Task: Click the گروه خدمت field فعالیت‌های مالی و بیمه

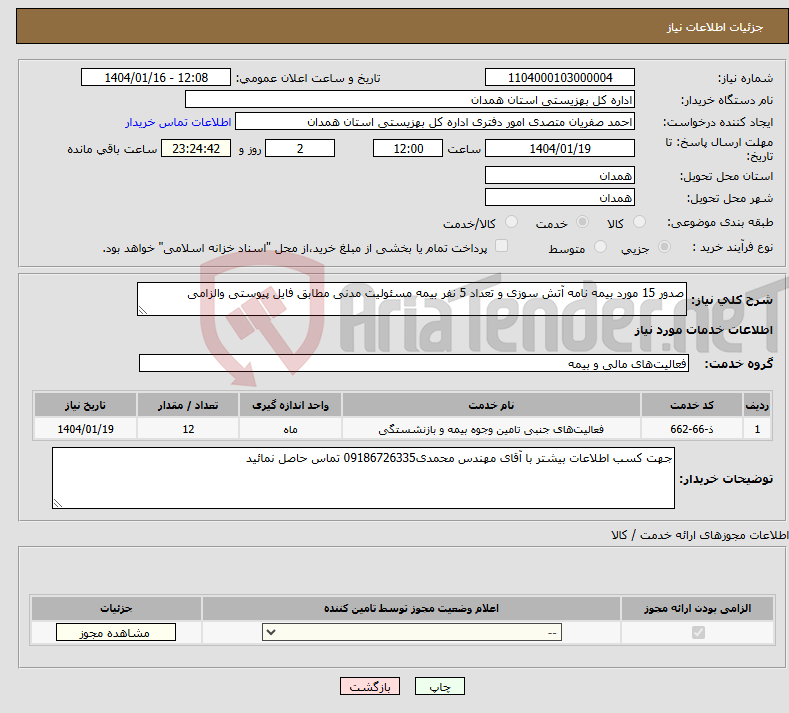Action: coord(414,363)
